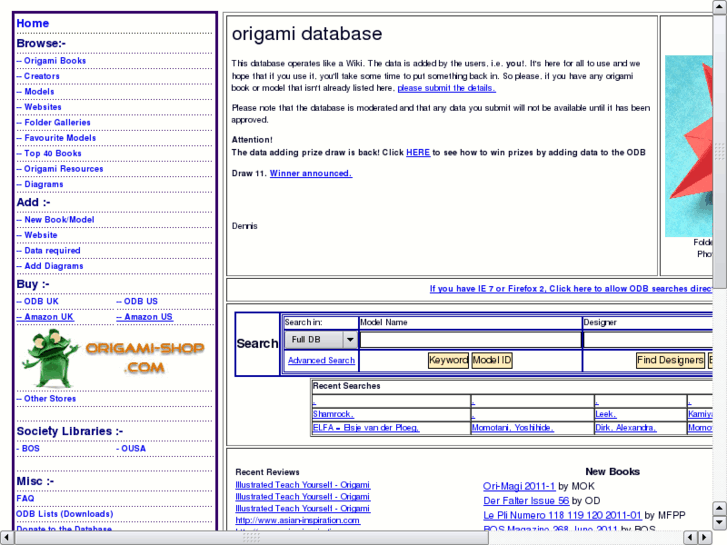Open first 'Illustrated Teach Yourself - Origami' review

tap(302, 485)
